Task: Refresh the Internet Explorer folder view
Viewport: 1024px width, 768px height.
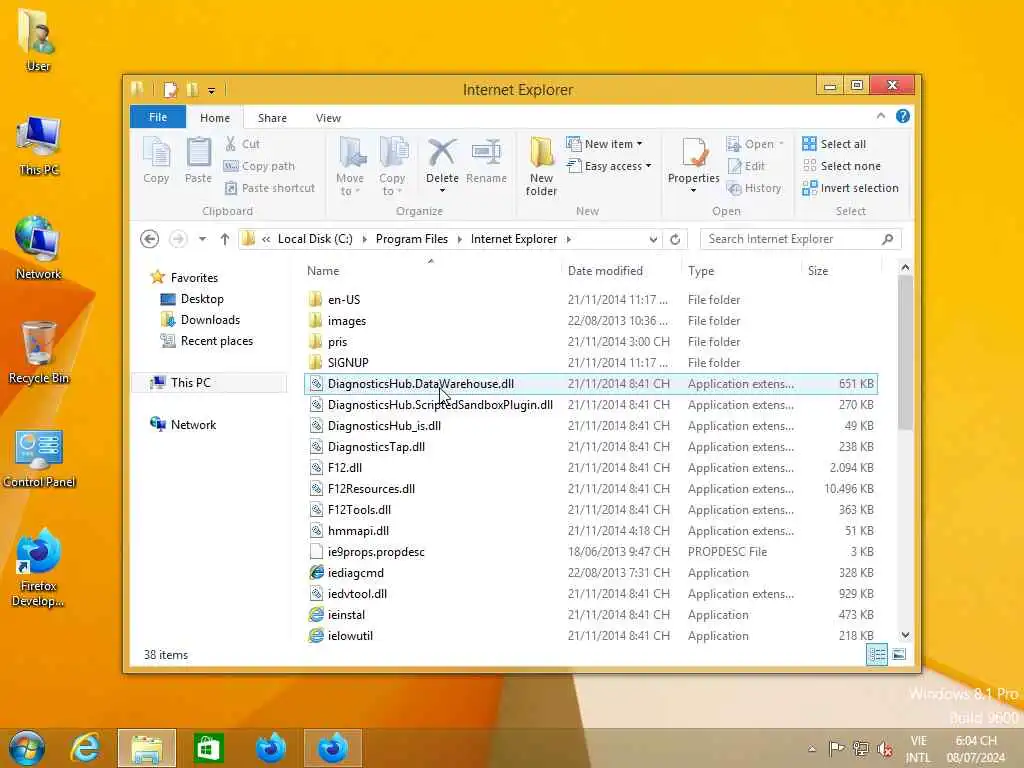Action: coord(675,239)
